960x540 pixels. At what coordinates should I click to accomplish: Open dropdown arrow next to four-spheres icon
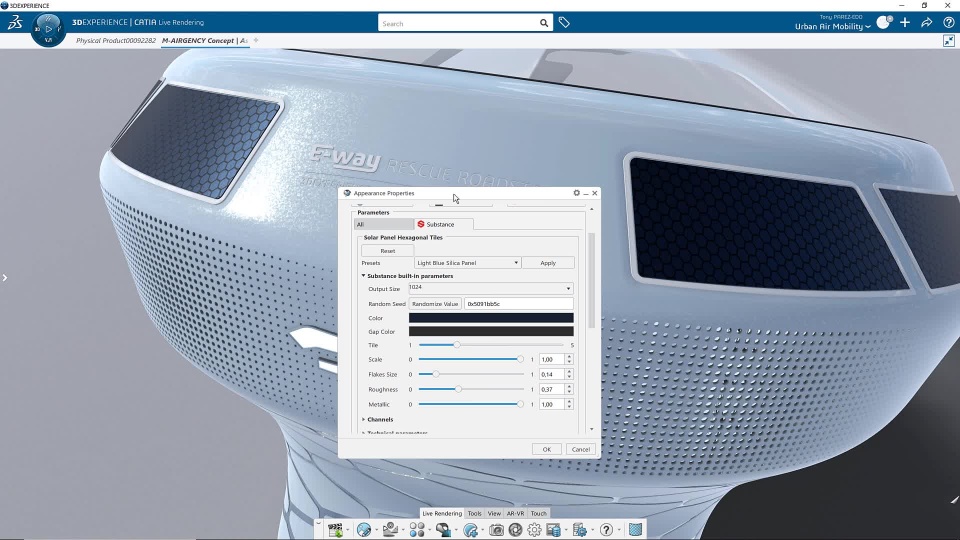tap(430, 530)
